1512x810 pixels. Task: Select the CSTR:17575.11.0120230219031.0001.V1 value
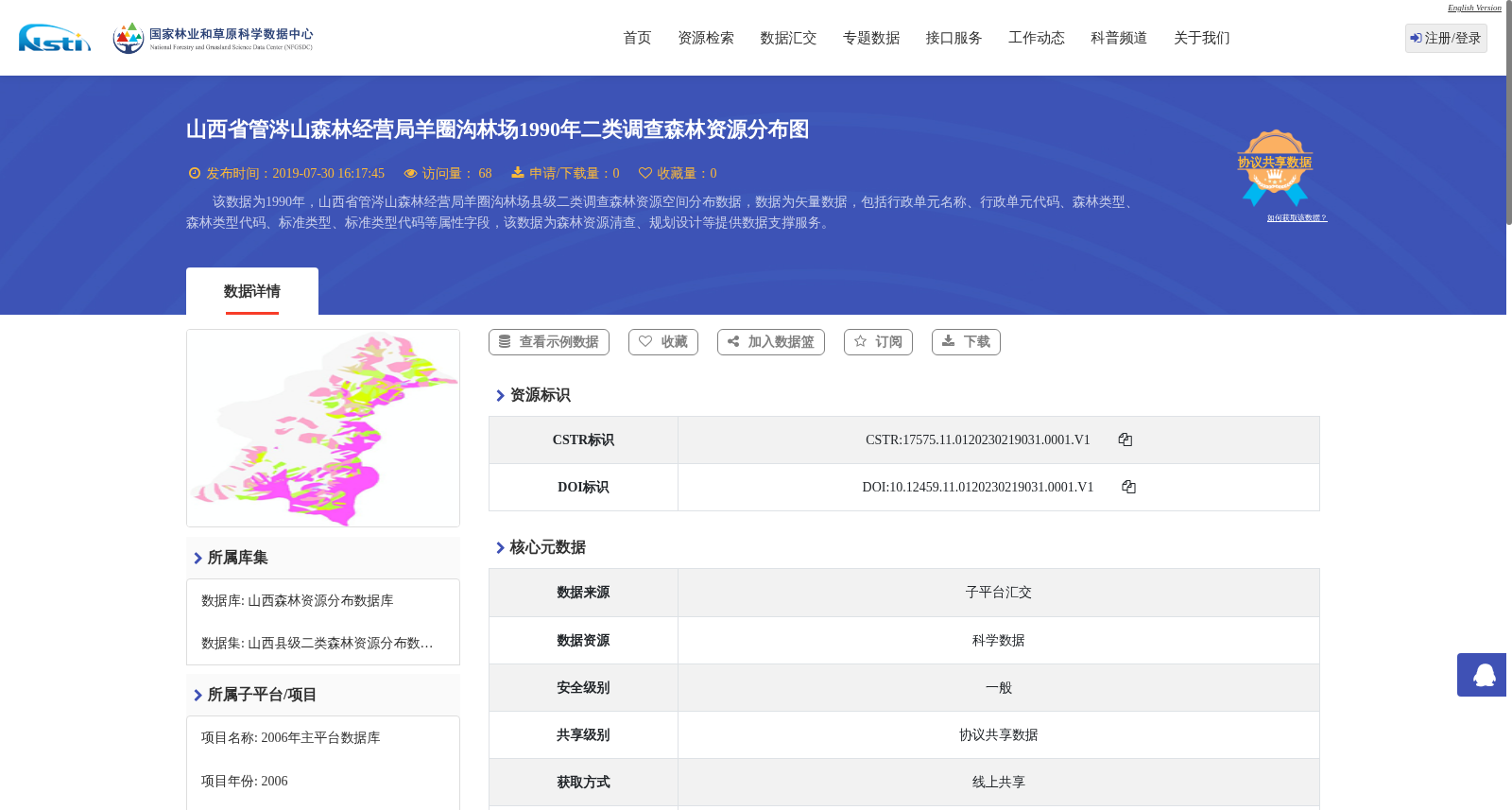pyautogui.click(x=978, y=439)
